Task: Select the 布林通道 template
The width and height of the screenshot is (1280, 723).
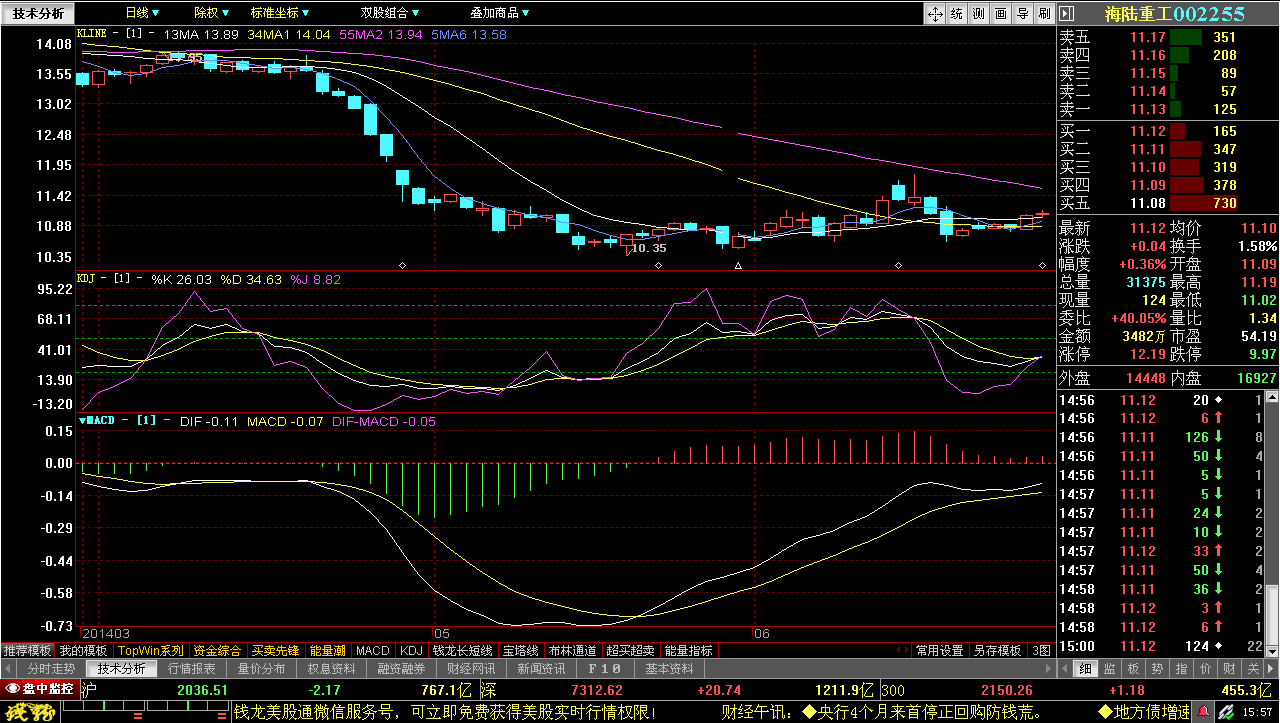Action: click(572, 650)
